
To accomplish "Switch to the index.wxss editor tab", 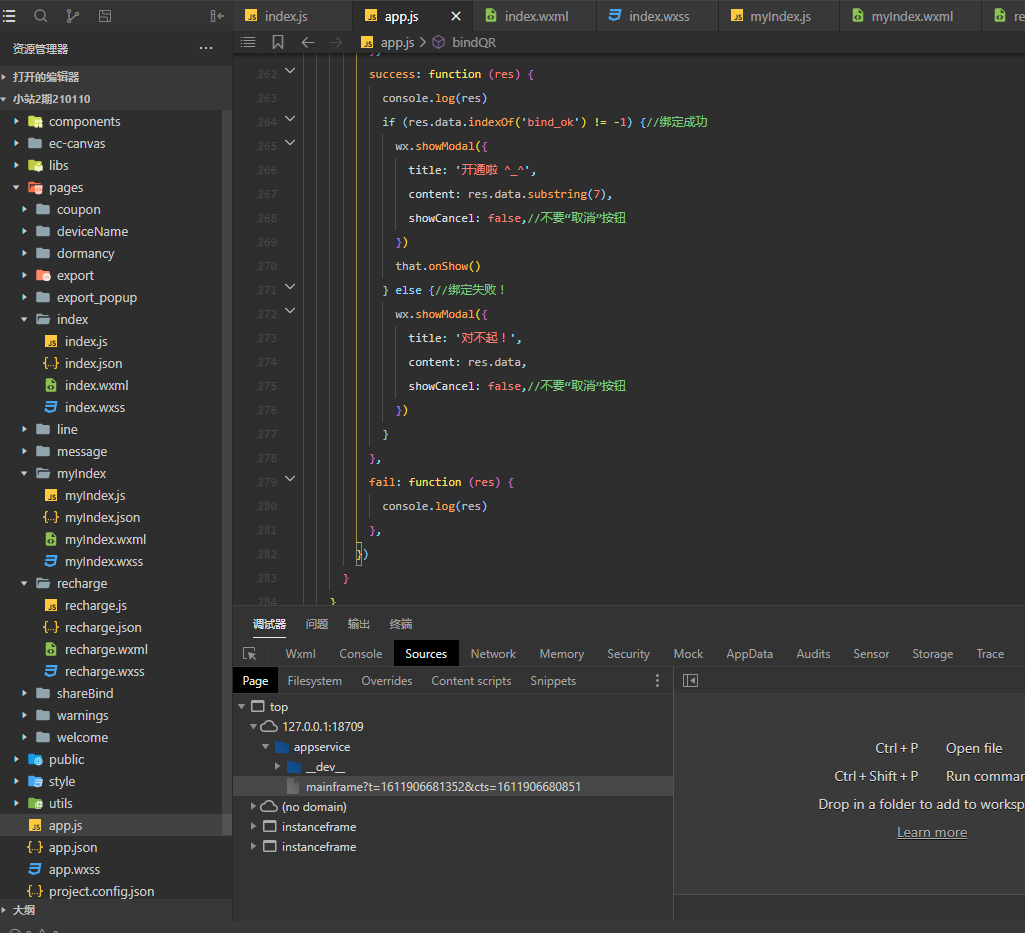I will click(658, 16).
